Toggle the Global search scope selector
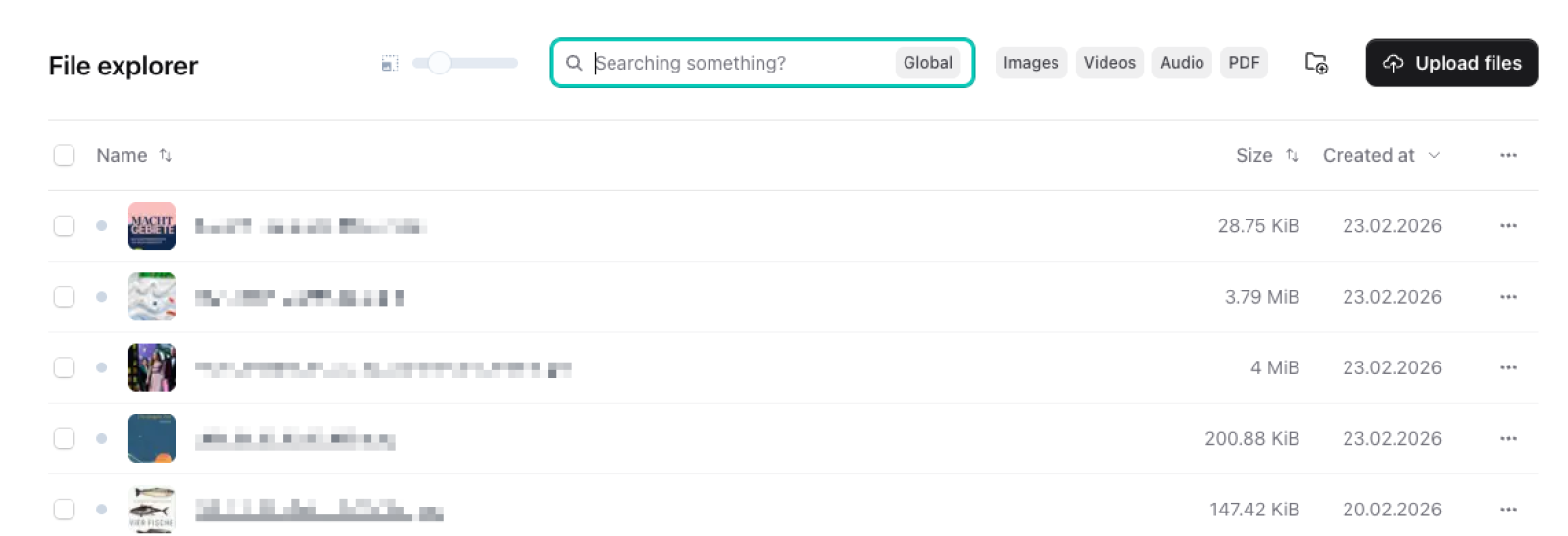This screenshot has width=1568, height=536. (x=927, y=64)
